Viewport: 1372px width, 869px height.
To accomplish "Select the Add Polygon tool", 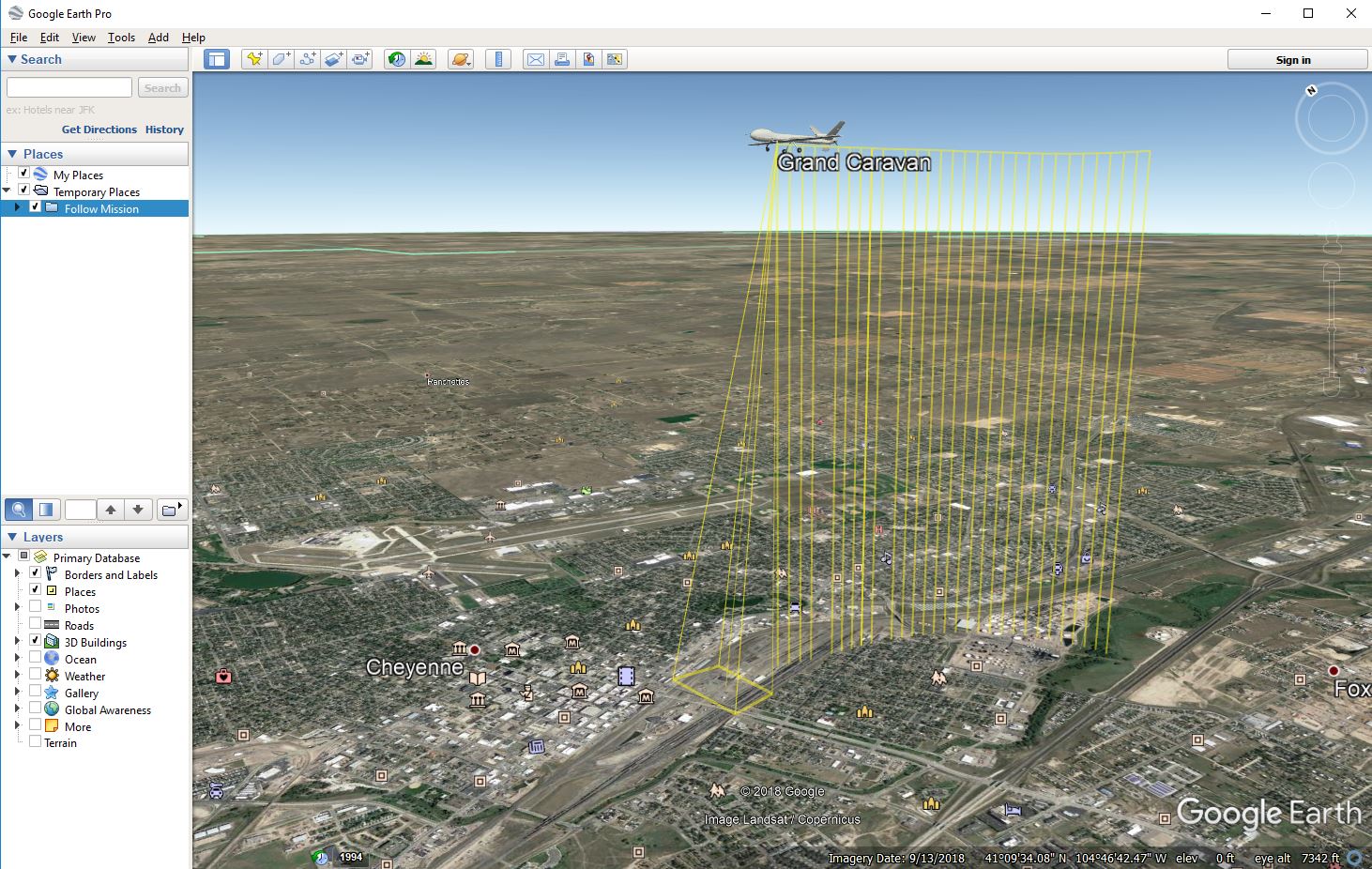I will pos(281,59).
